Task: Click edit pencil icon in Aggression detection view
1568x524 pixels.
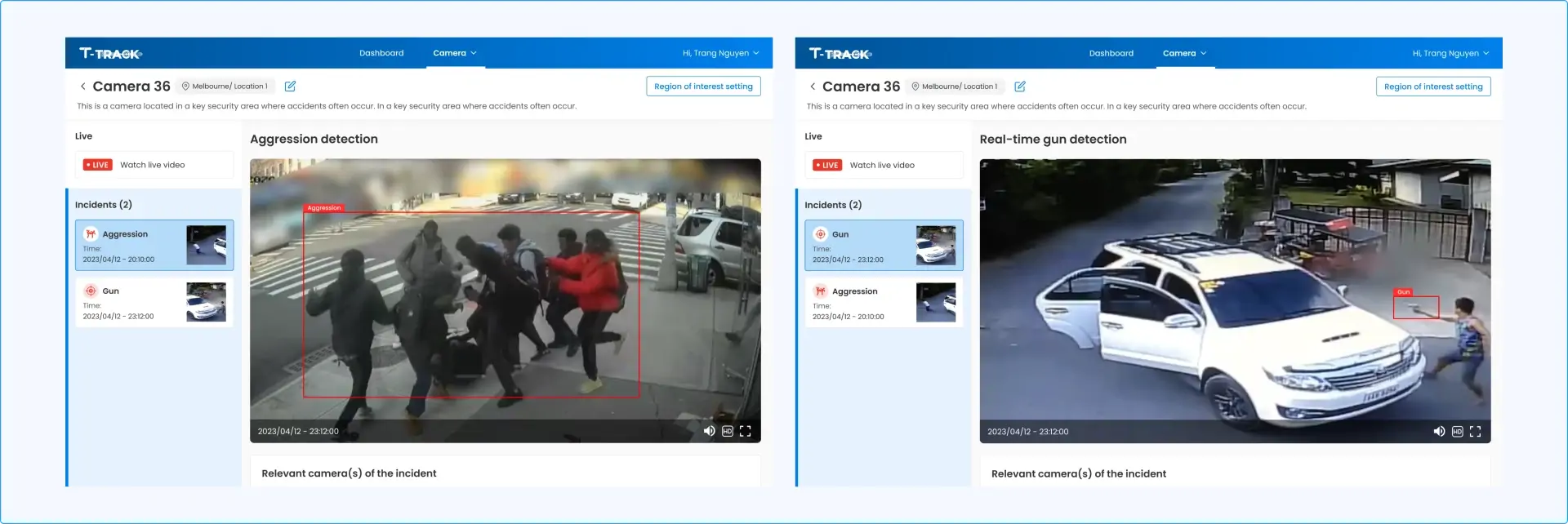Action: pyautogui.click(x=290, y=87)
